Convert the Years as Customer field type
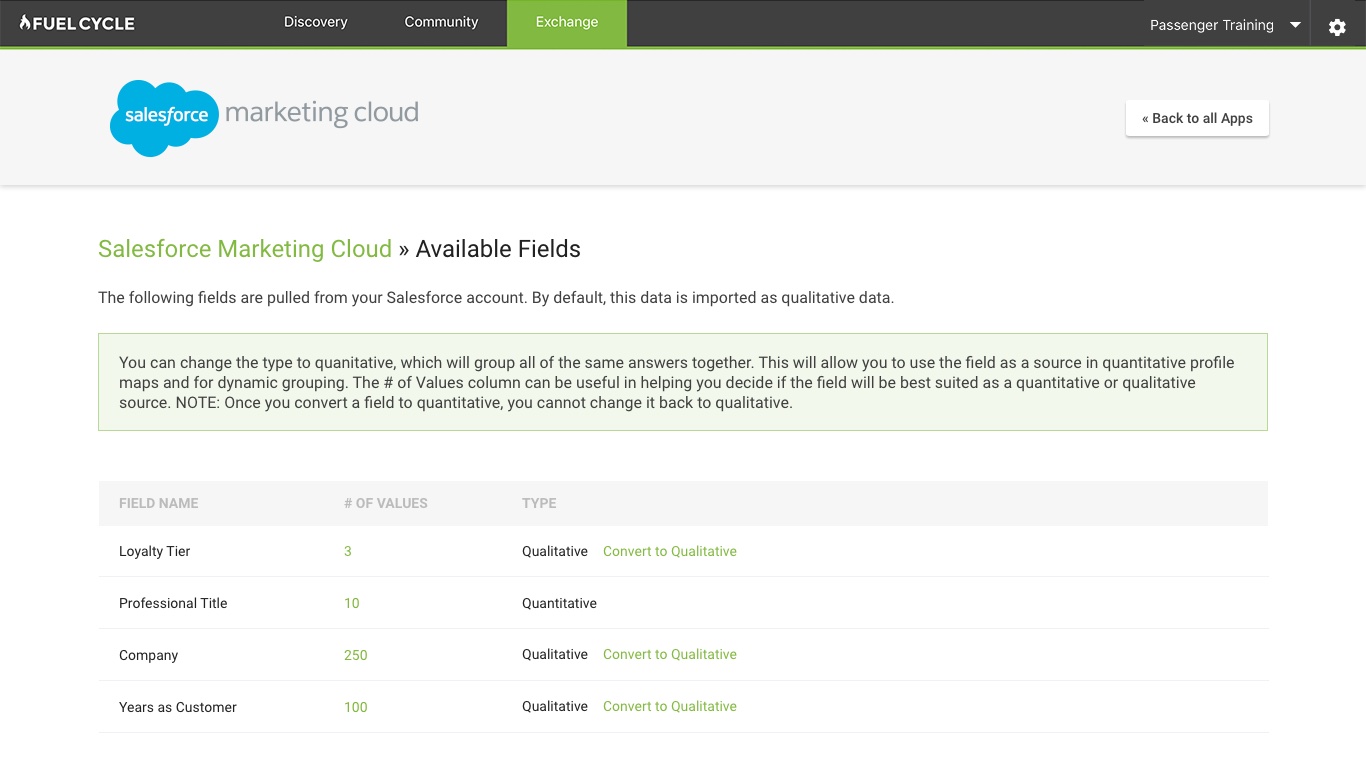1366x783 pixels. pyautogui.click(x=670, y=706)
